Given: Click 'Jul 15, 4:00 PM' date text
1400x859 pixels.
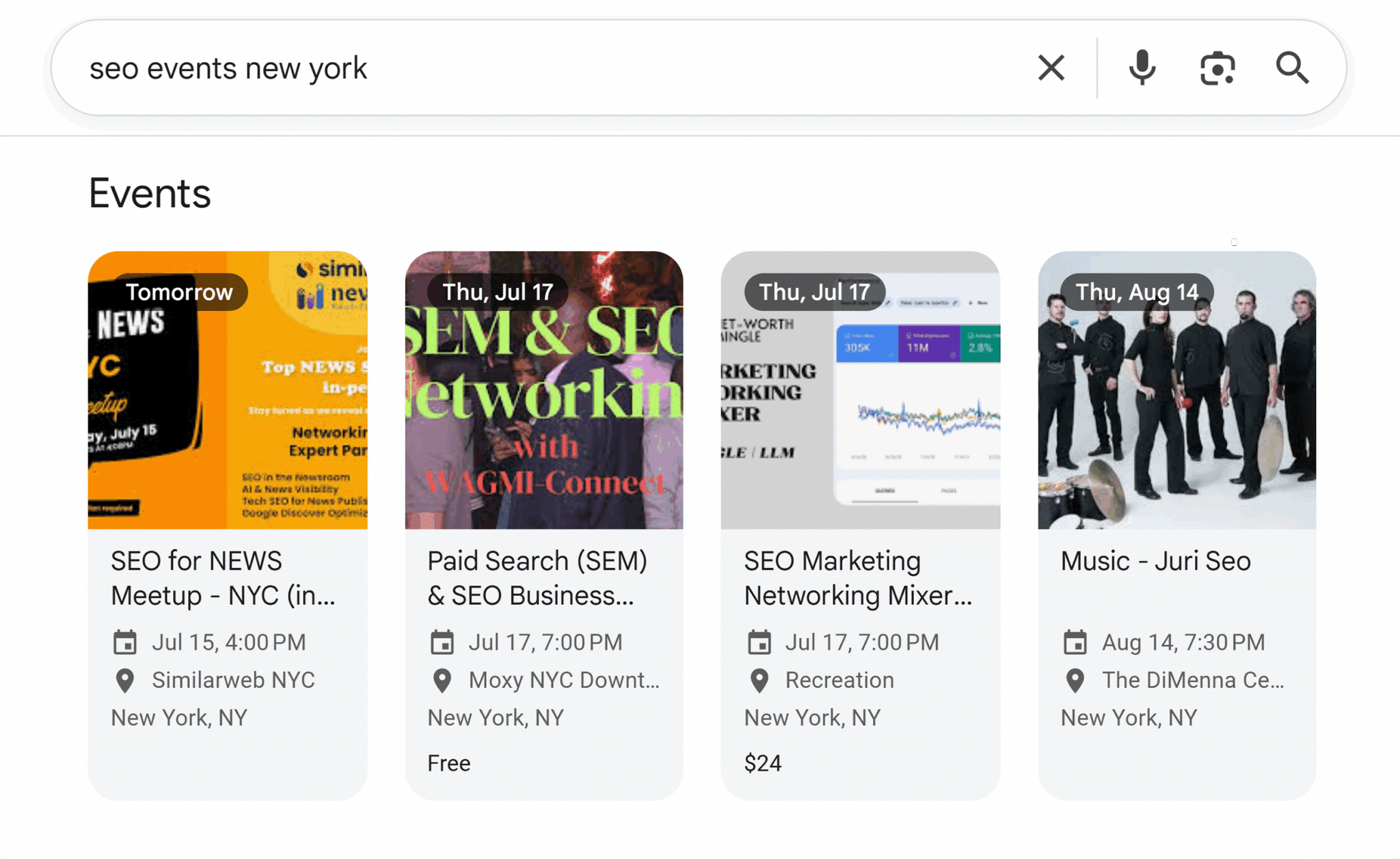Looking at the screenshot, I should coord(229,642).
